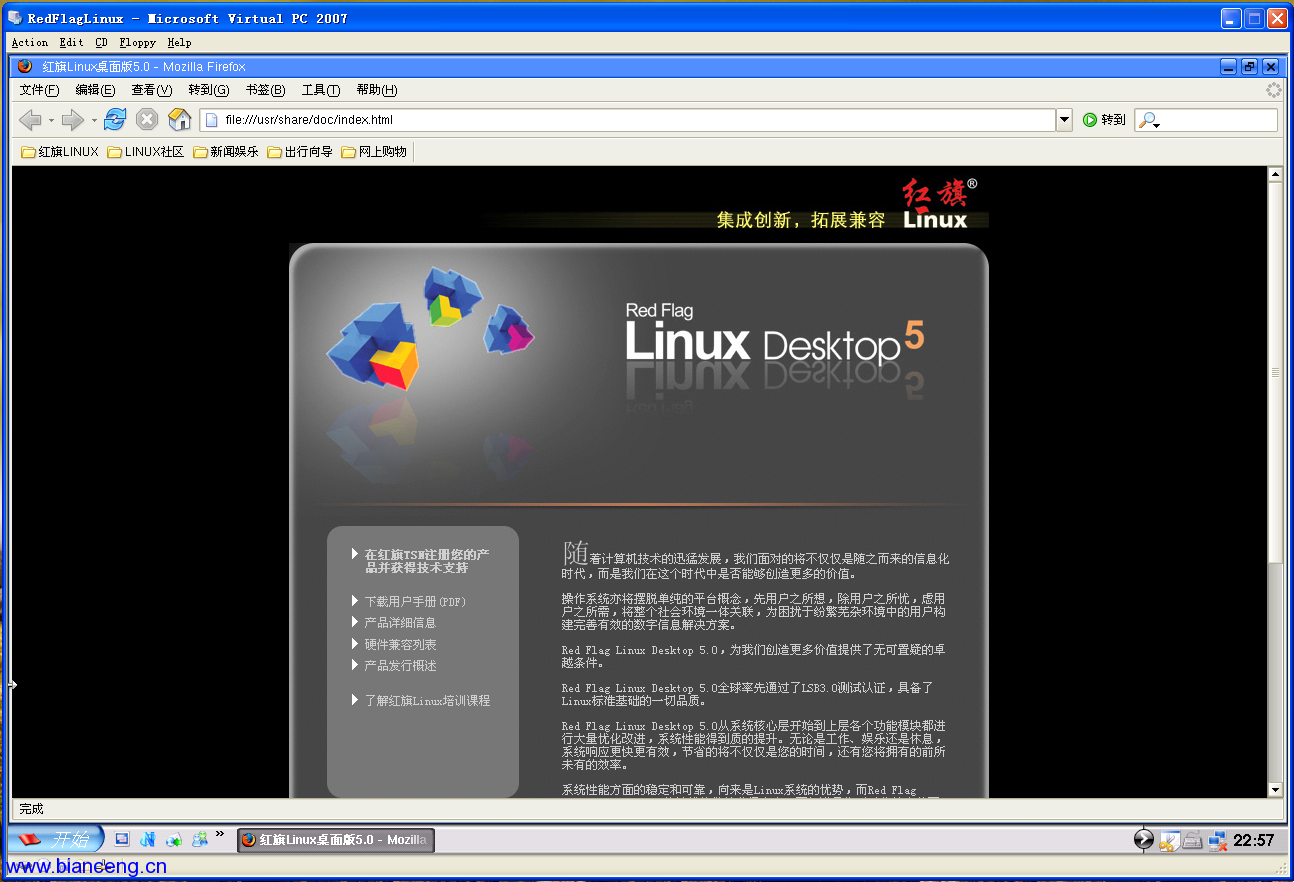Image resolution: width=1294 pixels, height=882 pixels.
Task: Click the third quick-launch icon with green arrow
Action: [x=174, y=840]
